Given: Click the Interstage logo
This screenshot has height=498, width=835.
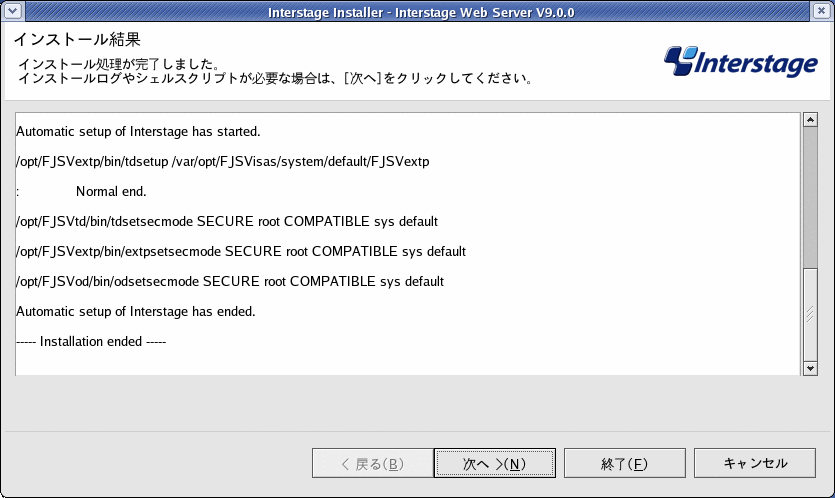Looking at the screenshot, I should point(741,62).
